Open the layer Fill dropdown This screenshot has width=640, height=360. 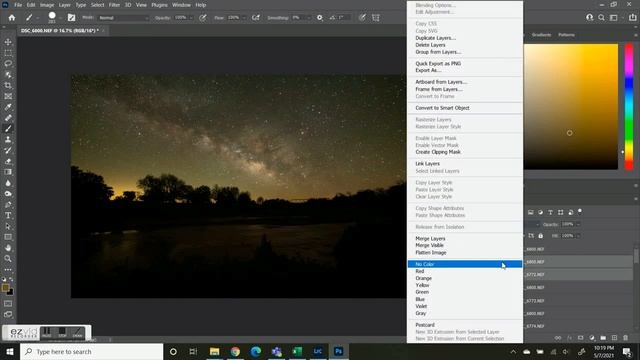click(578, 236)
